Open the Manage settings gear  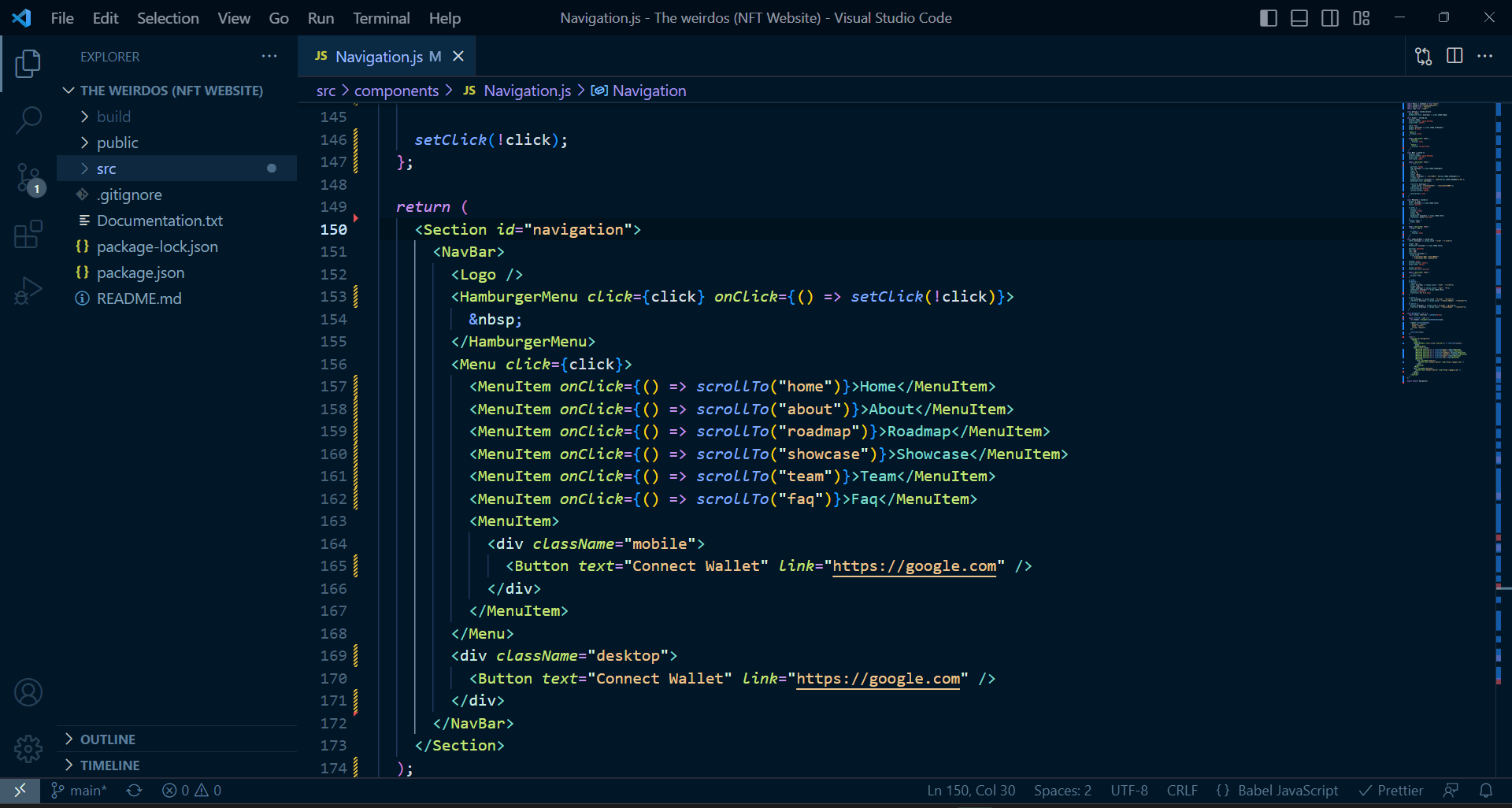click(28, 749)
